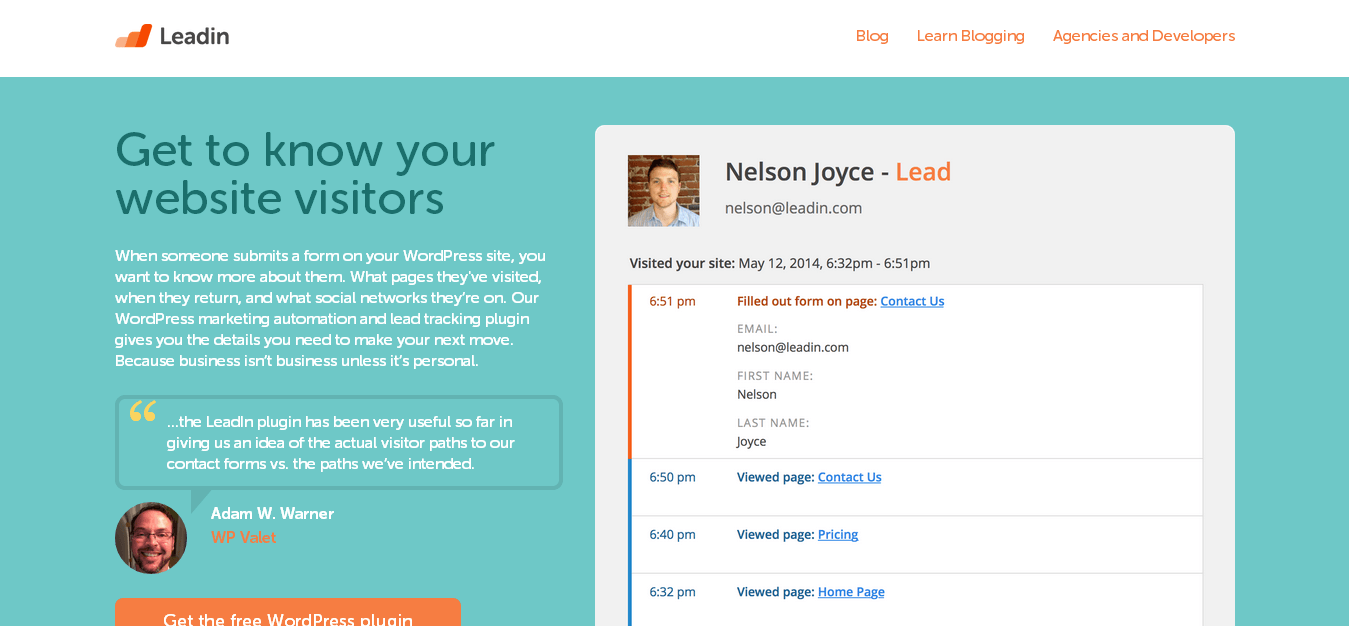Screen dimensions: 1349x626
Task: Click the 6:51 pm timestamp
Action: [x=672, y=301]
